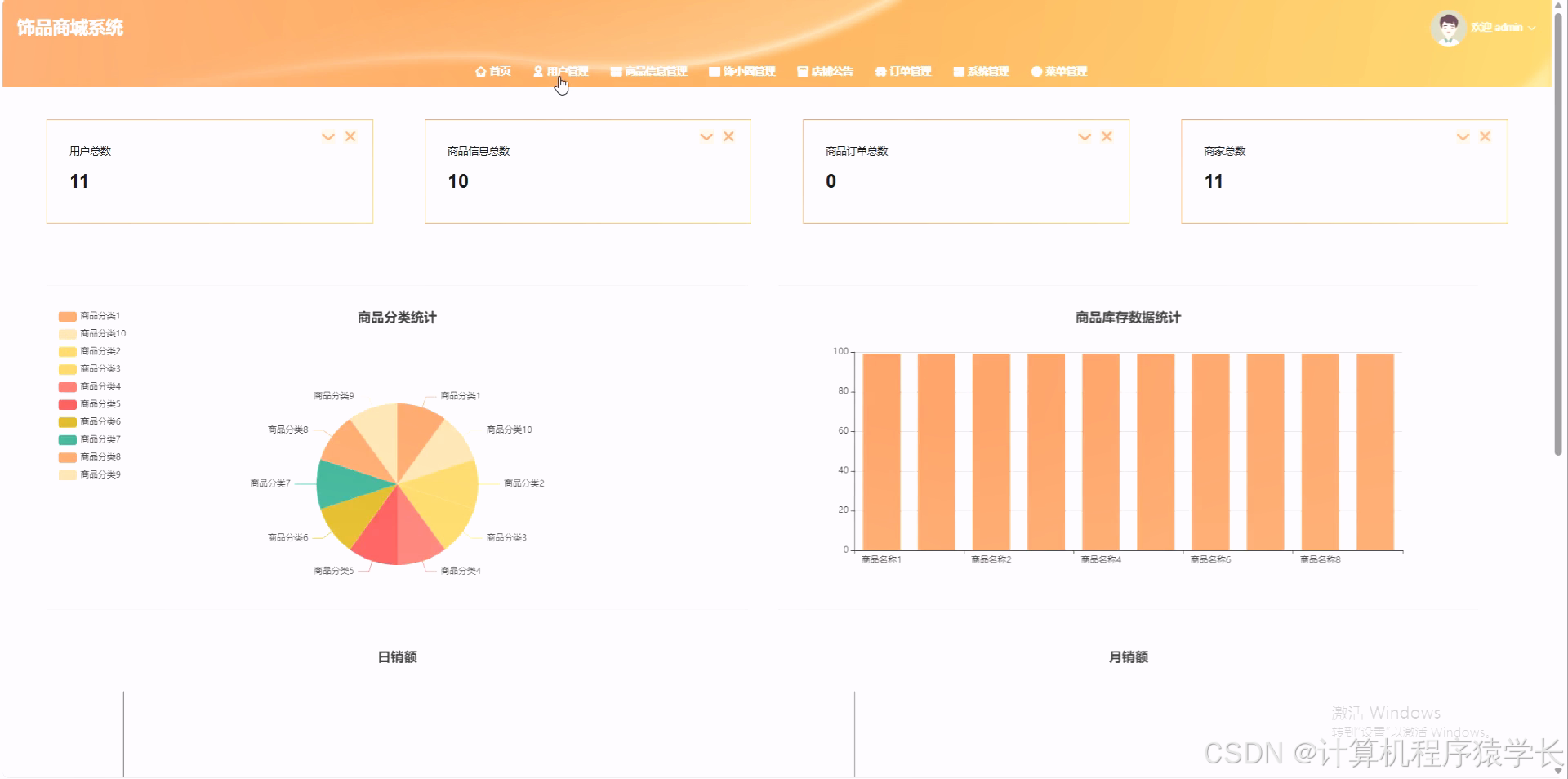Click the vertical page scrollbar thumb

coord(1558,233)
